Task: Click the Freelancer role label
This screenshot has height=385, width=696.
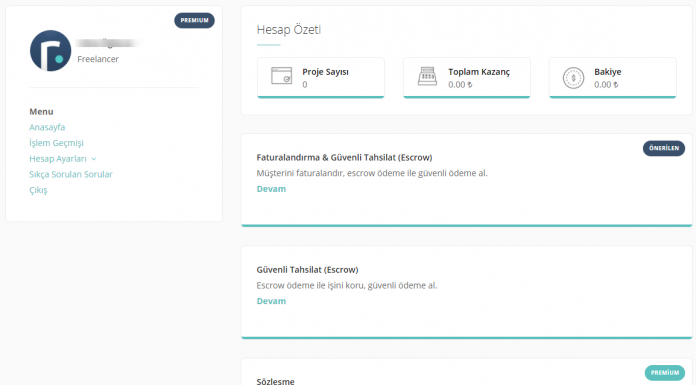Action: click(98, 59)
